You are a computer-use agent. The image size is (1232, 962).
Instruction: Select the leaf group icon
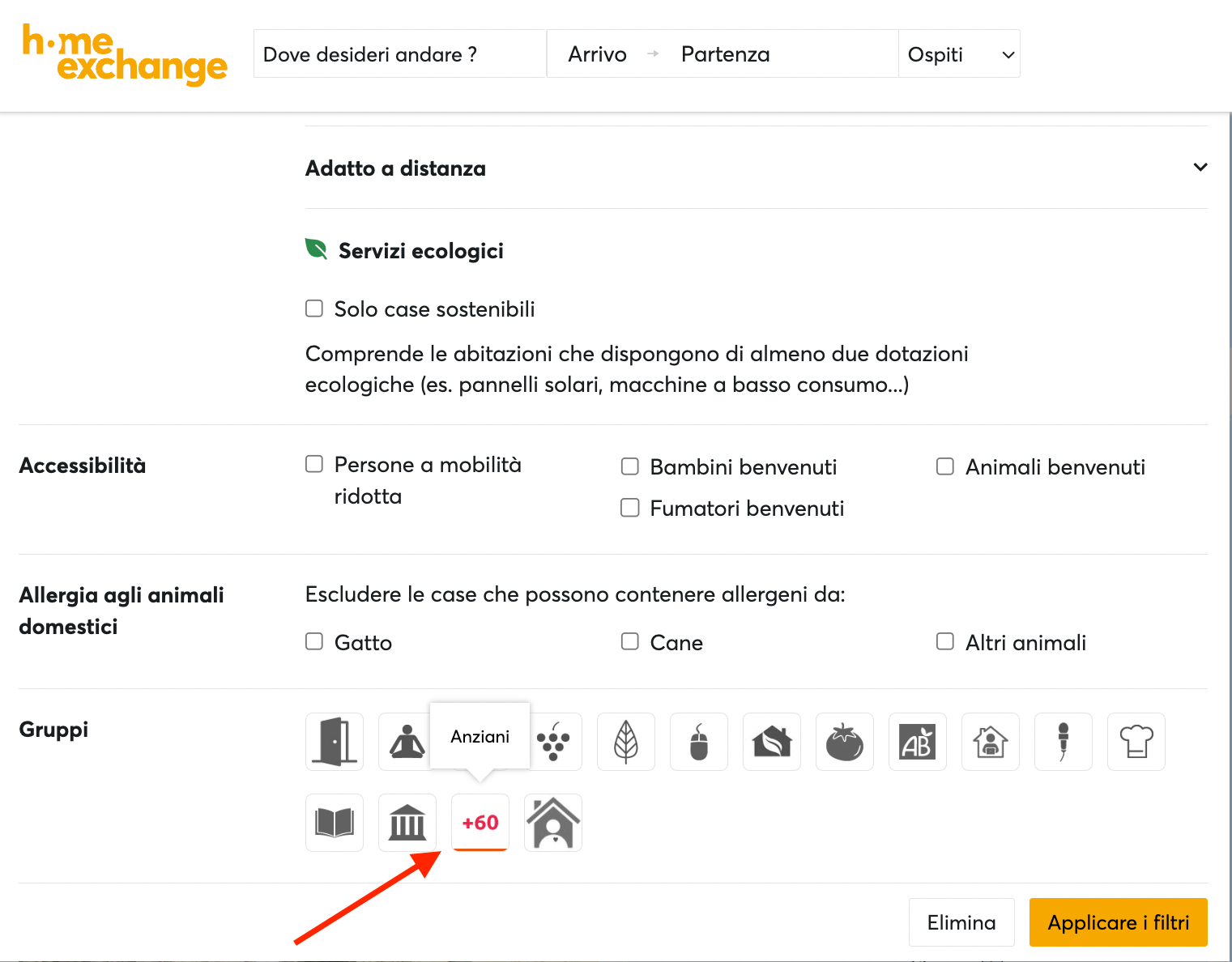pyautogui.click(x=625, y=741)
